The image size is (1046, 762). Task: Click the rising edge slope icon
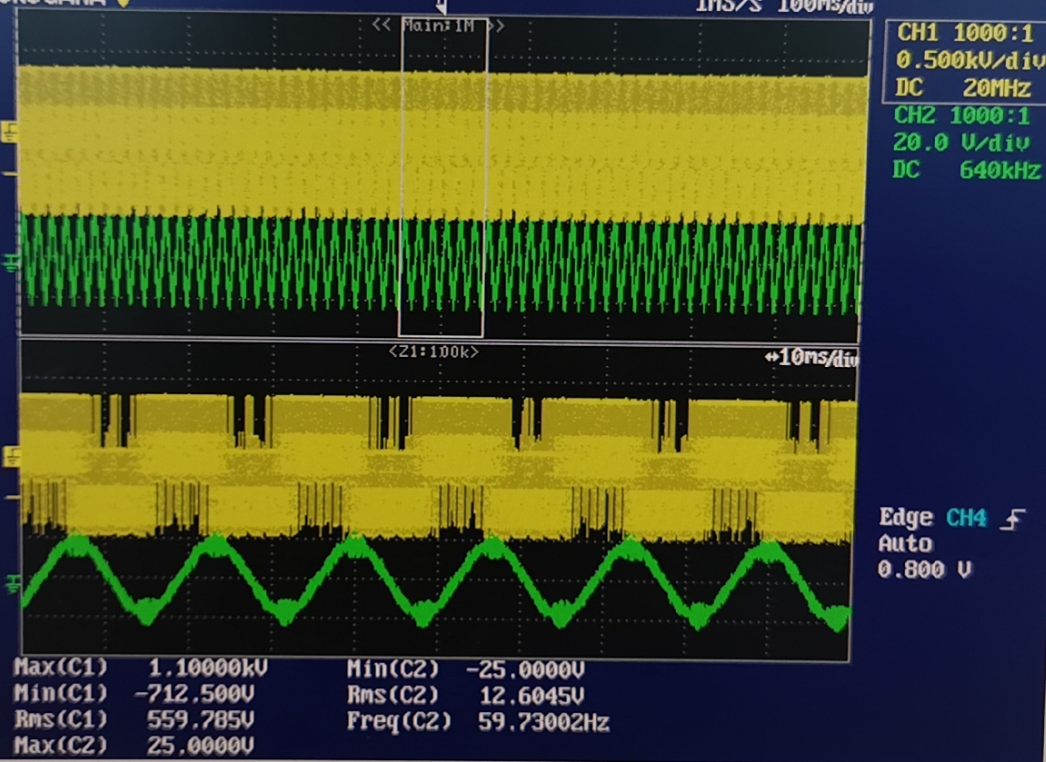pyautogui.click(x=1015, y=518)
